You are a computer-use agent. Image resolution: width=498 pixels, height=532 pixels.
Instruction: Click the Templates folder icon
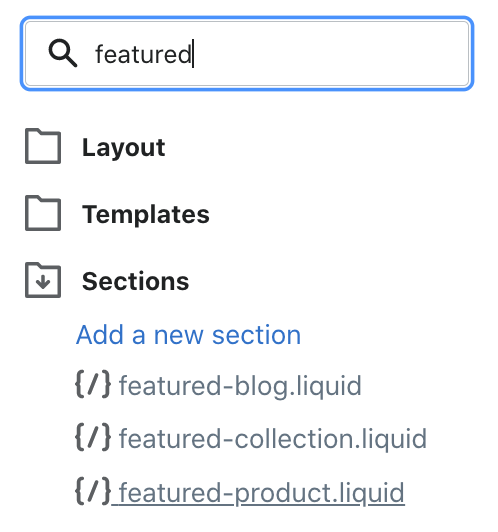43,213
